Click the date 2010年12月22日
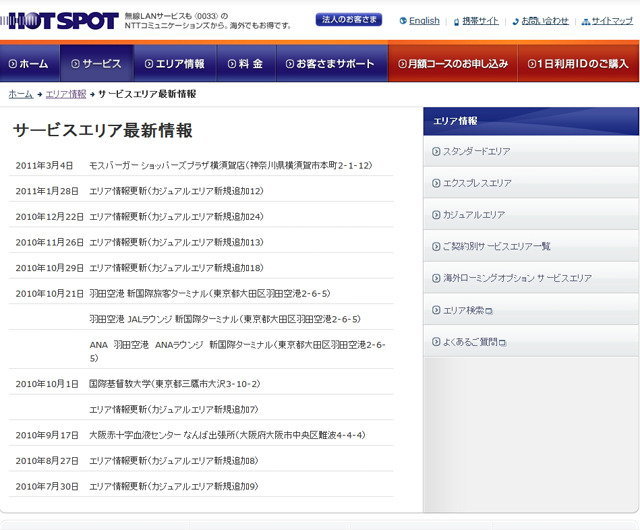Screen dimensions: 640x530 [x=49, y=217]
